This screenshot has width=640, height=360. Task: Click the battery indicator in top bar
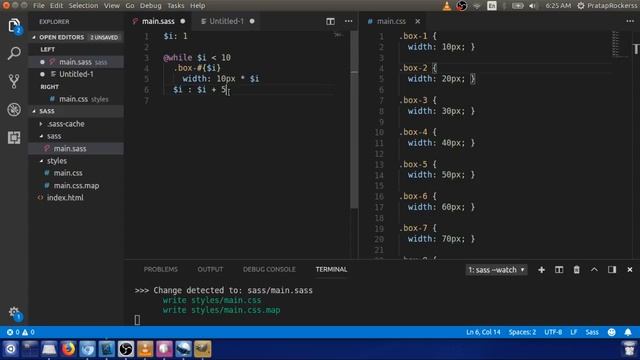coord(518,6)
